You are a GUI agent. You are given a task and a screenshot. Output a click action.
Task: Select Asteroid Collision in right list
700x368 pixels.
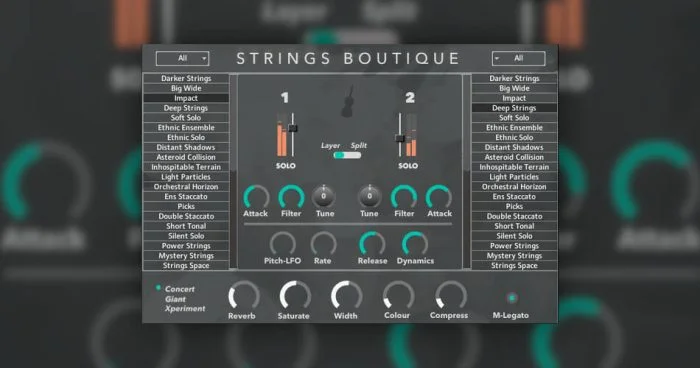point(514,157)
